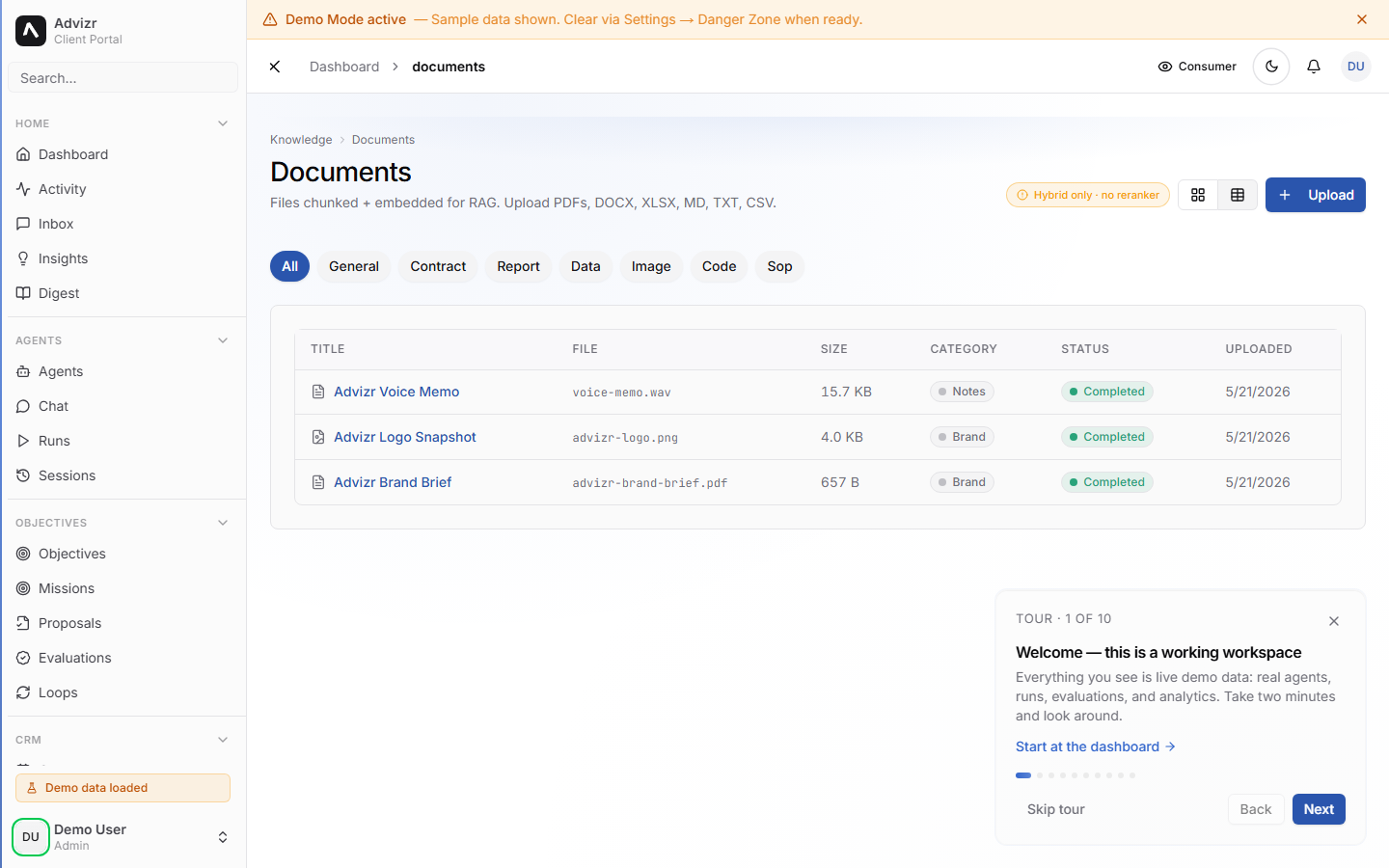
Task: Switch to table view
Action: coord(1238,195)
